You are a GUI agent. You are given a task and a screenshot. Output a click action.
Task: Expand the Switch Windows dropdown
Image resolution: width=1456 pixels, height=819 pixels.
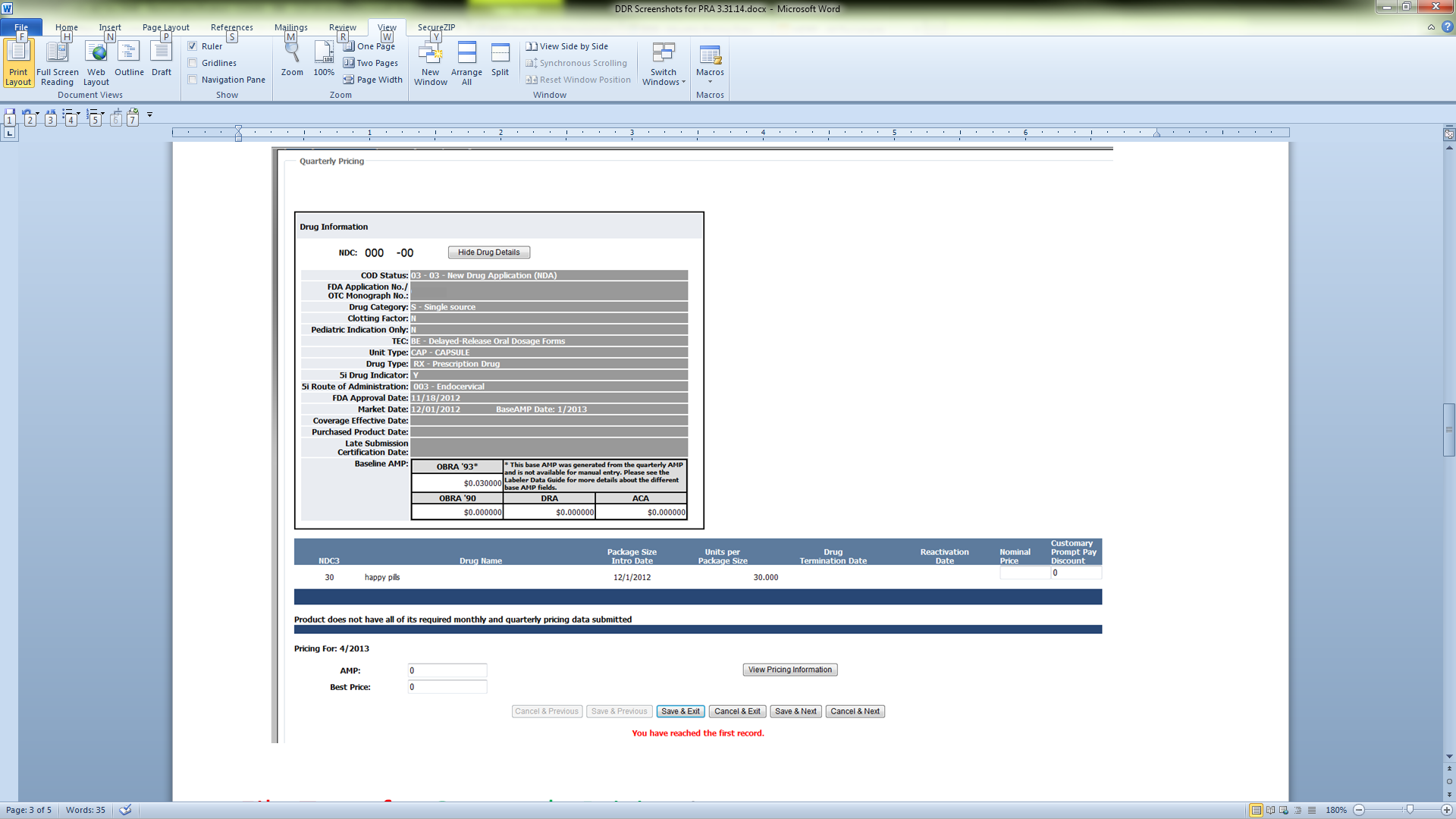point(664,64)
